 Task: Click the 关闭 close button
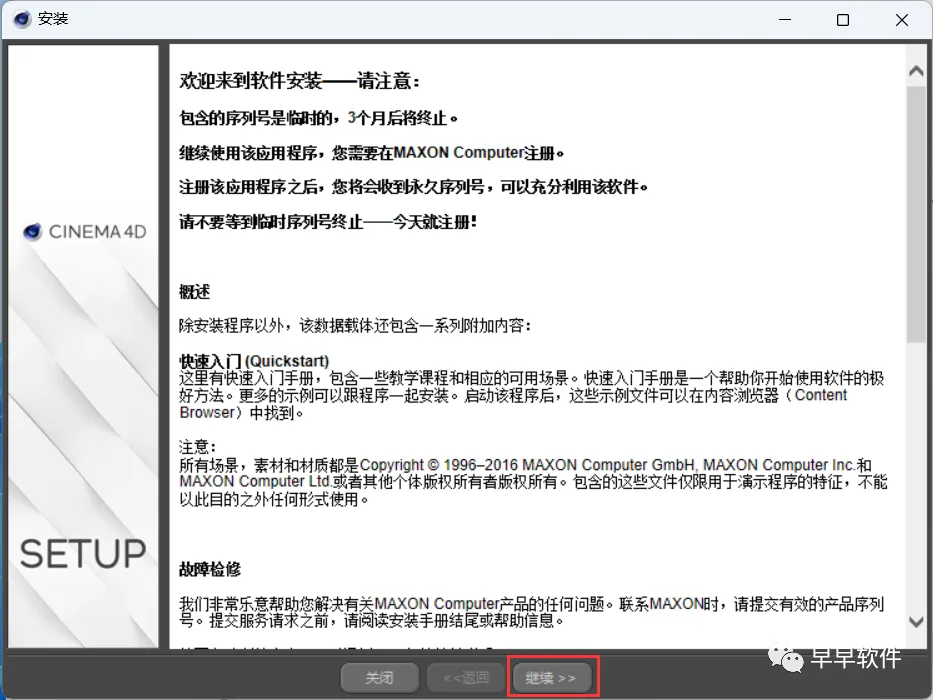tap(380, 677)
